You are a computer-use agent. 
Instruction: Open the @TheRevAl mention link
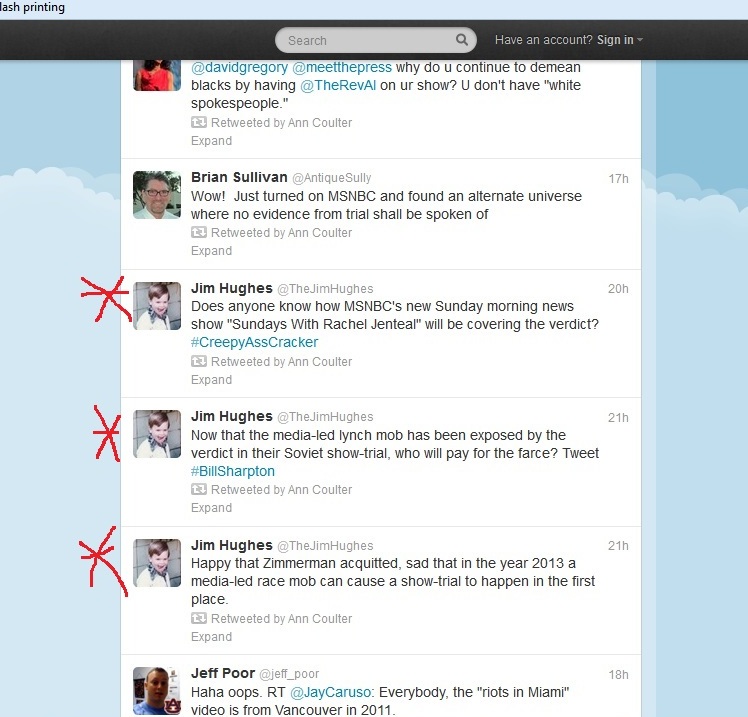click(338, 85)
